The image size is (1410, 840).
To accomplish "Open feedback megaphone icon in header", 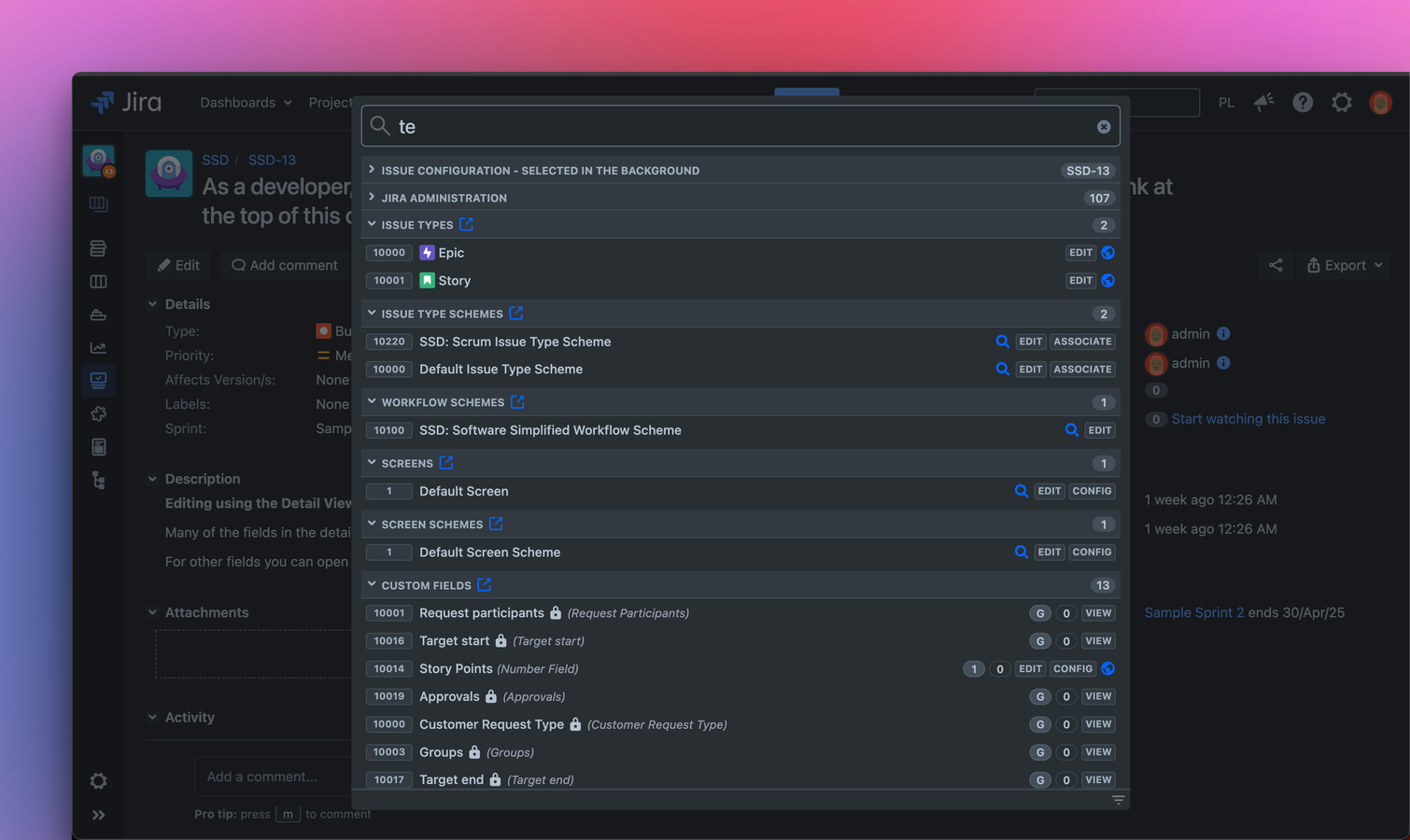I will [x=1264, y=103].
